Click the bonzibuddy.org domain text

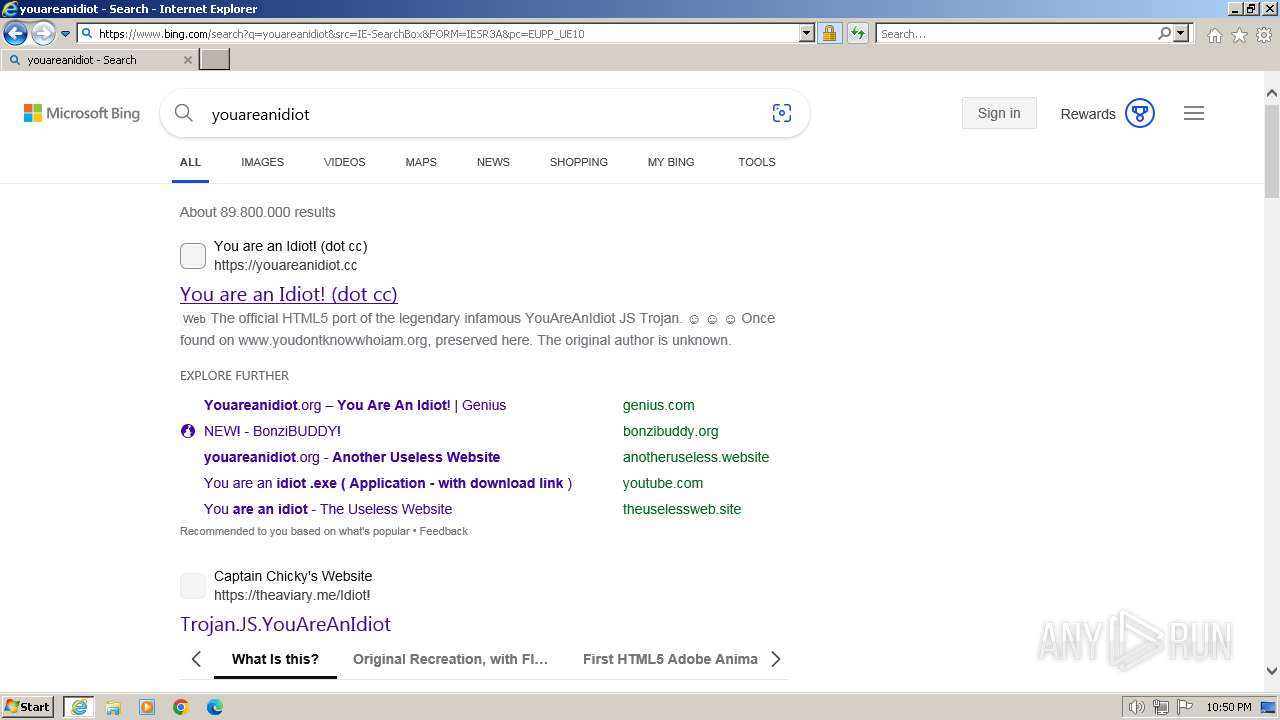[670, 431]
